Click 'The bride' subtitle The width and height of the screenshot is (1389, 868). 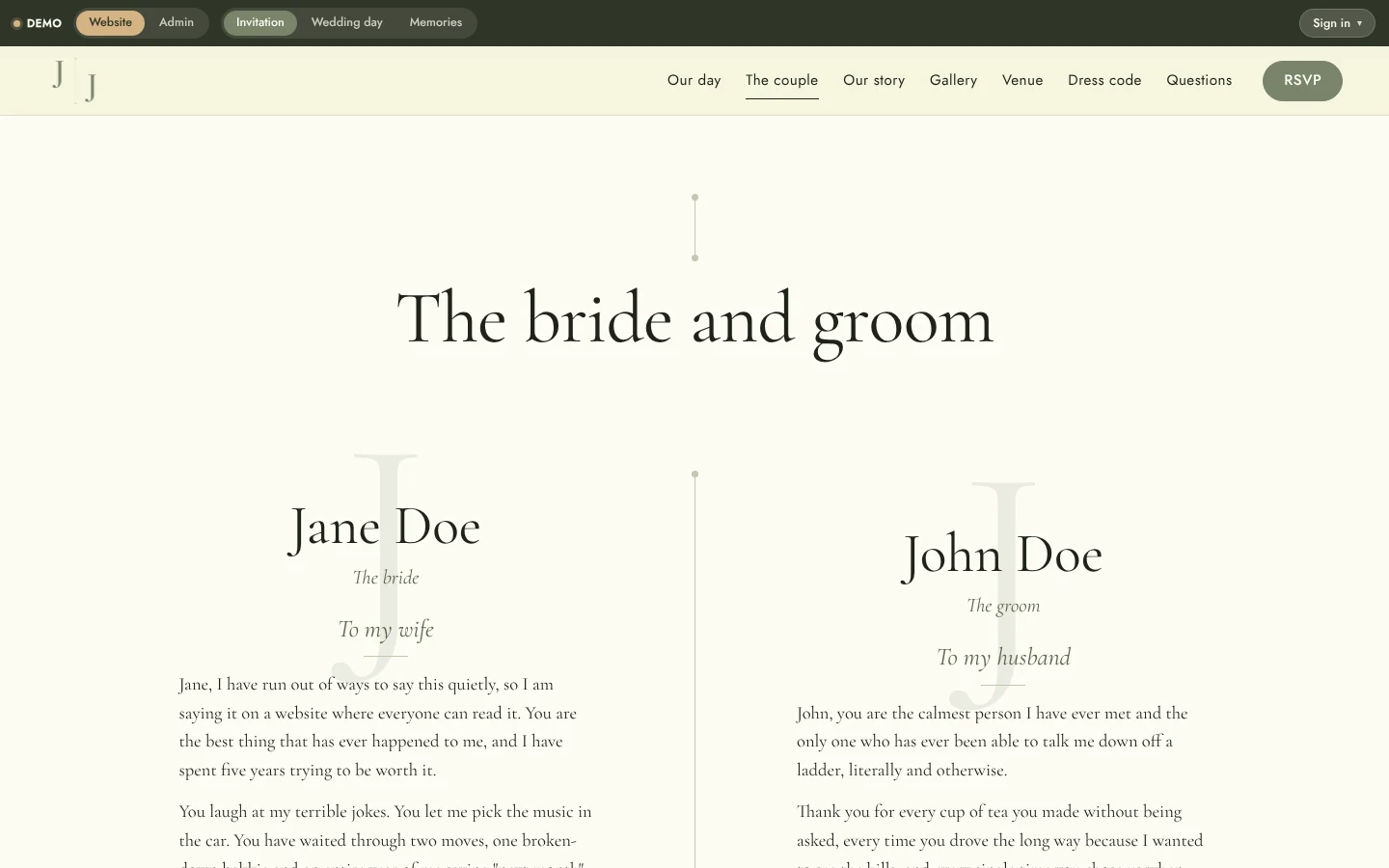point(386,578)
